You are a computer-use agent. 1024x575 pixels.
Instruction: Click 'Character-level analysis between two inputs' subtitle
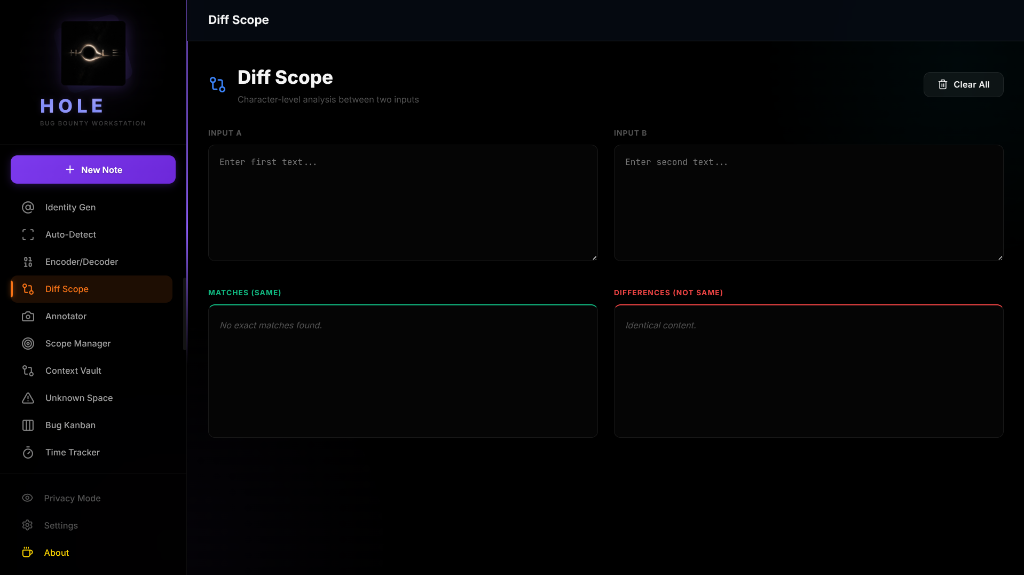click(x=328, y=100)
